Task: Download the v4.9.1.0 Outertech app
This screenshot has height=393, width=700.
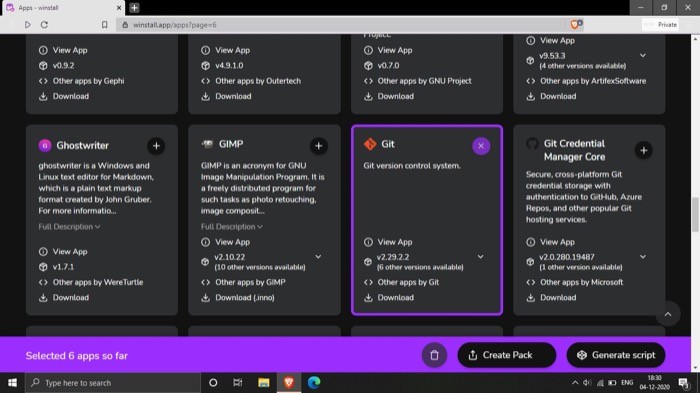Action: tap(226, 96)
